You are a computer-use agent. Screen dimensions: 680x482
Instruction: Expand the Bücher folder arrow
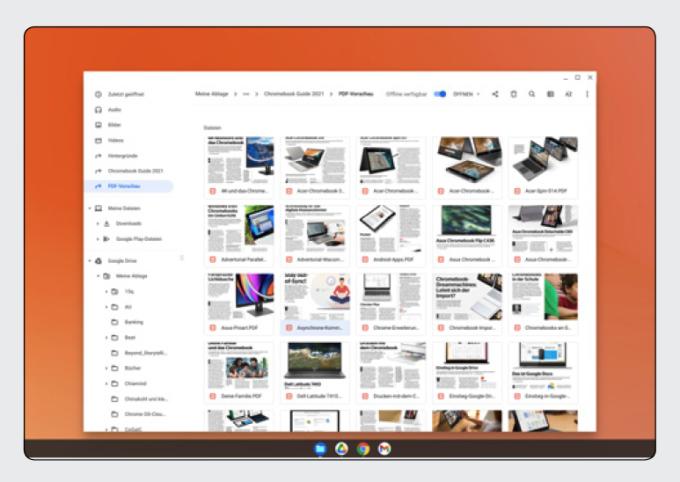click(x=106, y=368)
